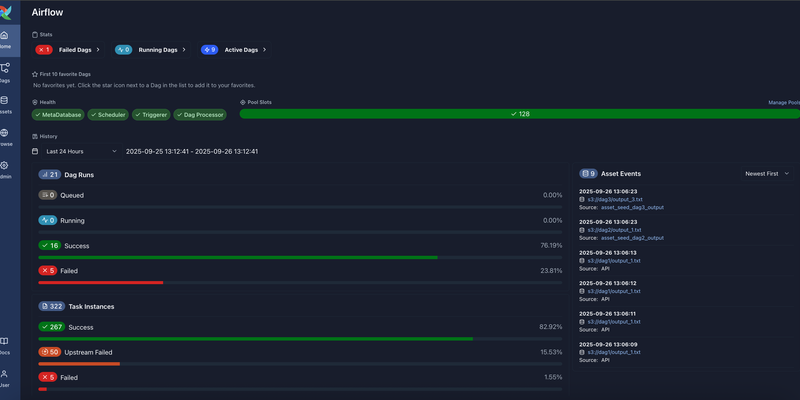Click the red failed Dags count badge
The height and width of the screenshot is (400, 800).
coord(44,49)
